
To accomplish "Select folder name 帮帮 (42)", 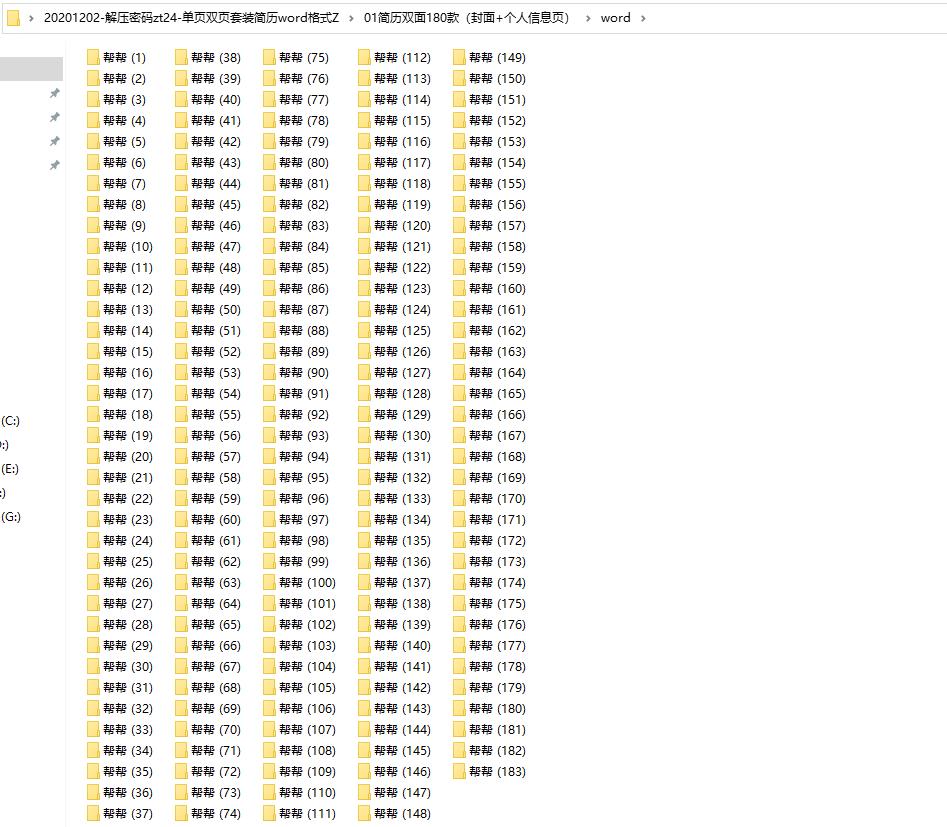I will click(x=216, y=141).
